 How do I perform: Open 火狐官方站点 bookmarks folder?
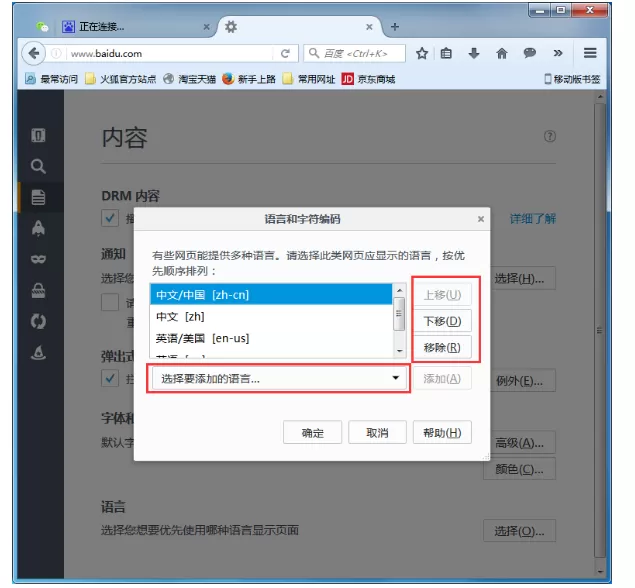(x=120, y=79)
